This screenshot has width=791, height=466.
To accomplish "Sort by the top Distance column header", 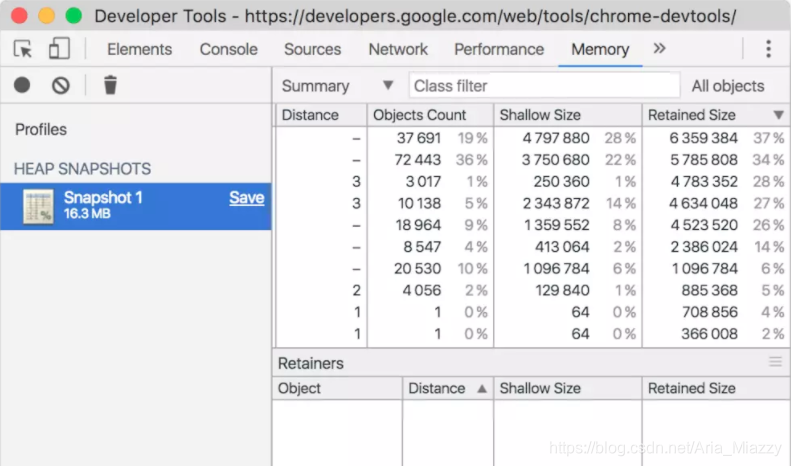I will click(321, 115).
